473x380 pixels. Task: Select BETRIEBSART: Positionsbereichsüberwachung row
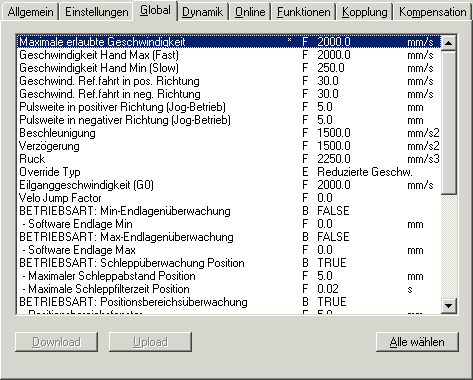229,302
